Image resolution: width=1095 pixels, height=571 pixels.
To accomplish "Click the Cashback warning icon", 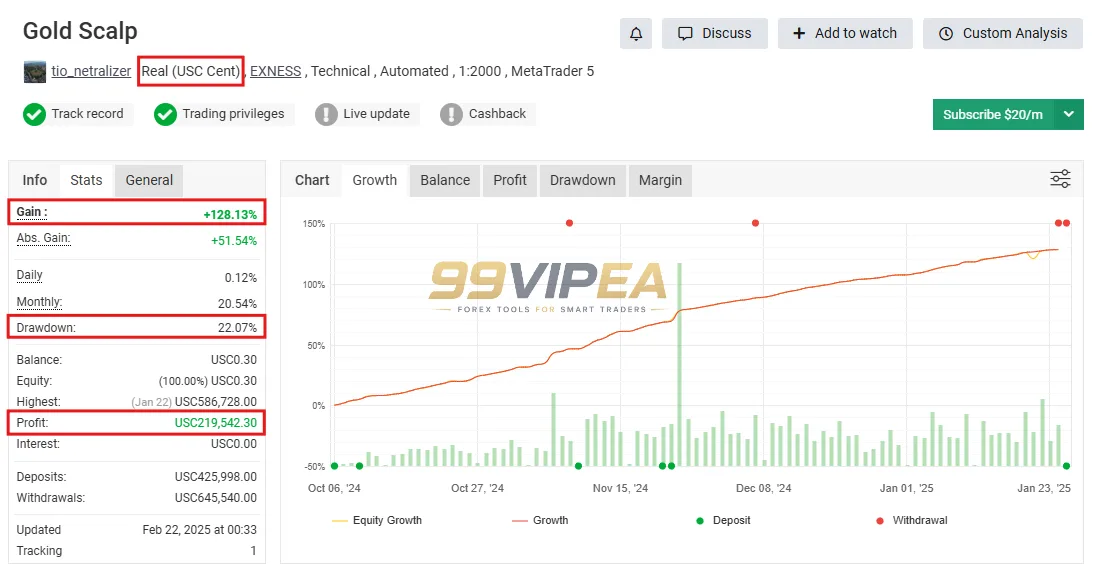I will (451, 114).
